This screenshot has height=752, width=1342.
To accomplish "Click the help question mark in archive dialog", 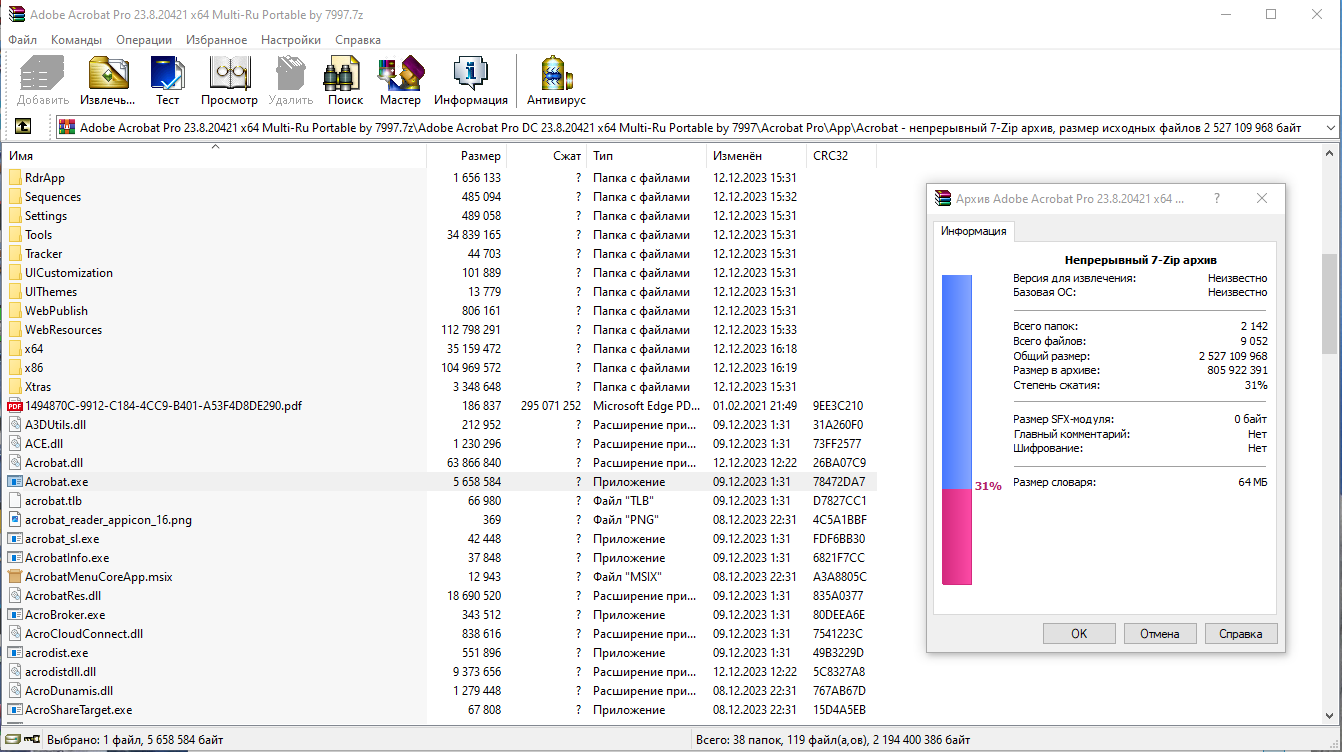I will [x=1217, y=199].
